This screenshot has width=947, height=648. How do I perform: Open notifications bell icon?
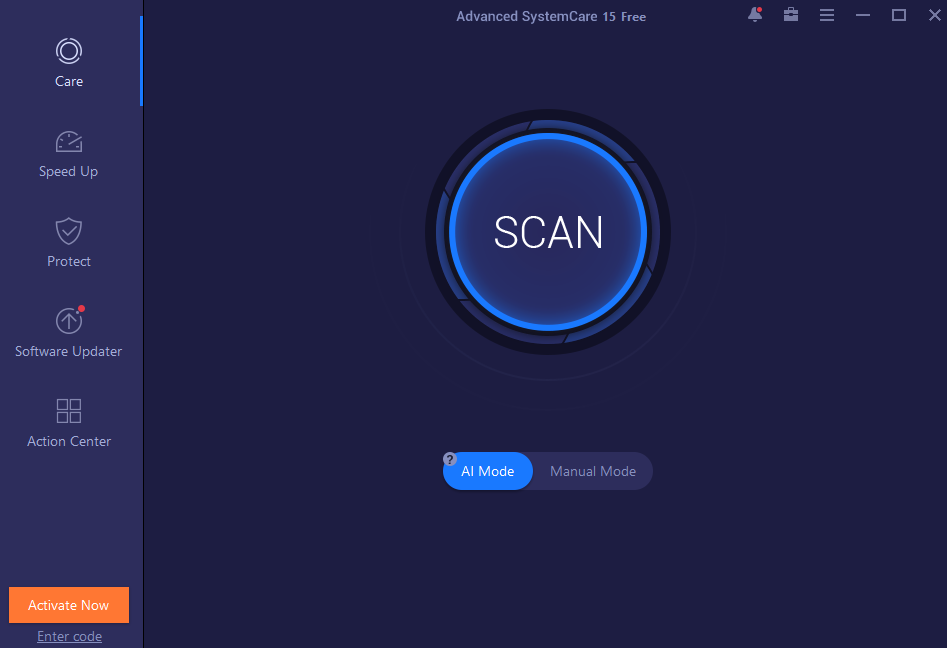coord(755,15)
